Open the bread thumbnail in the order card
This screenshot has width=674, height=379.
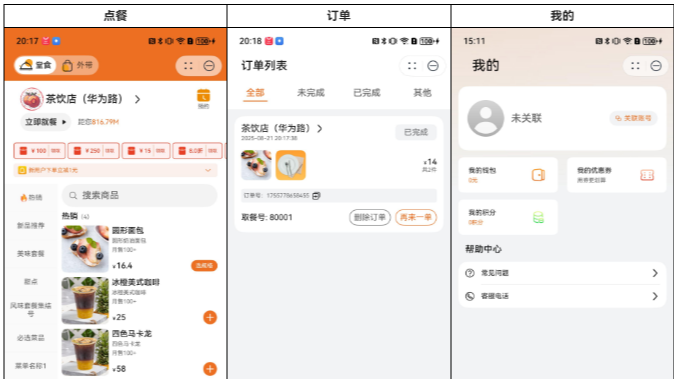(256, 165)
